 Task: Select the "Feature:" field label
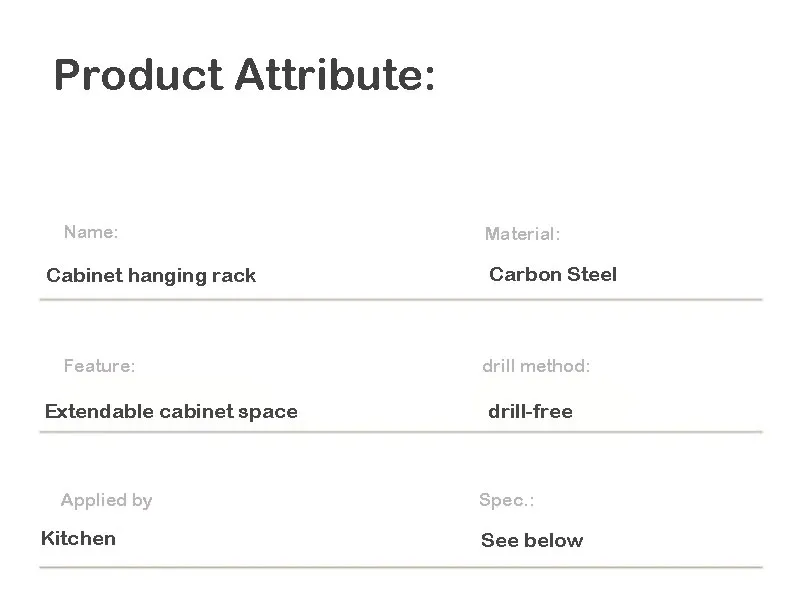coord(99,366)
